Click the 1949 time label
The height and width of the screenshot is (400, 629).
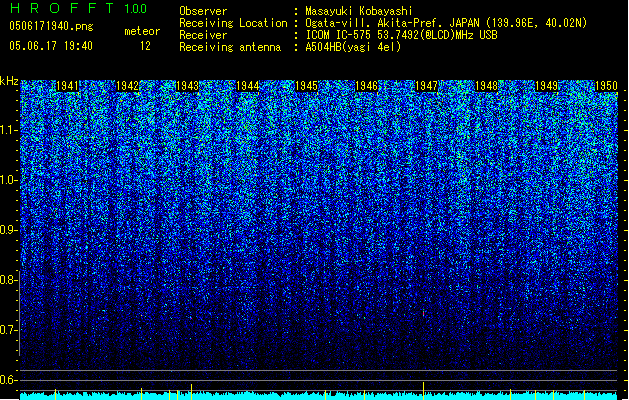pos(546,86)
